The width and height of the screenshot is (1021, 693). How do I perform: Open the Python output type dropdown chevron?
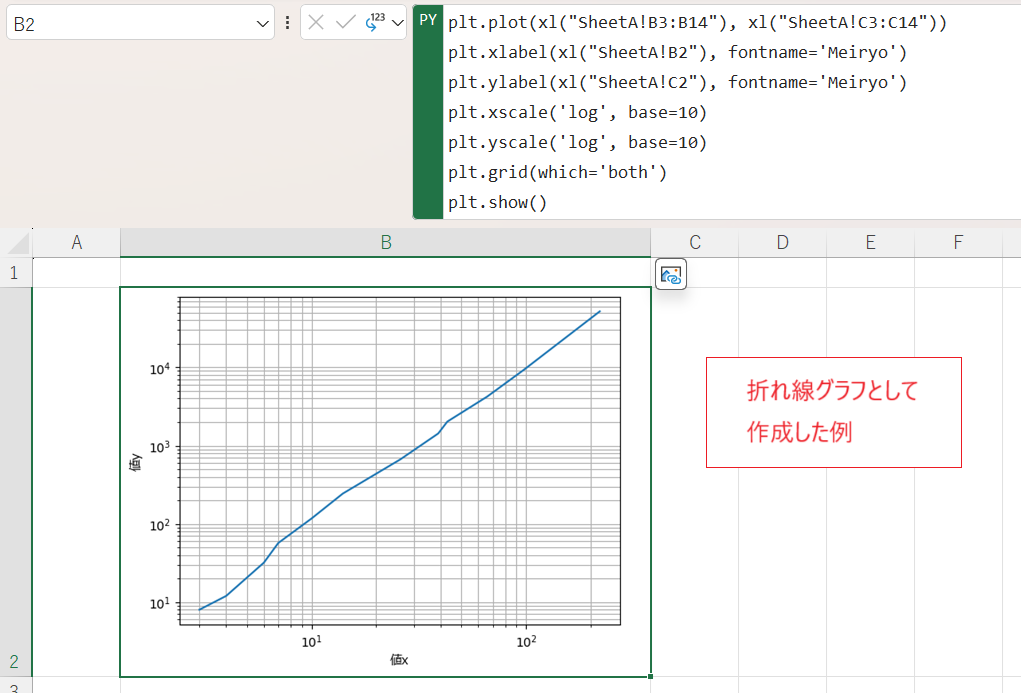[x=396, y=22]
